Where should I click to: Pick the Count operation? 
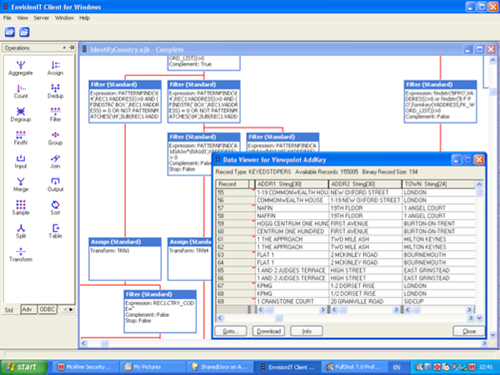(x=21, y=91)
